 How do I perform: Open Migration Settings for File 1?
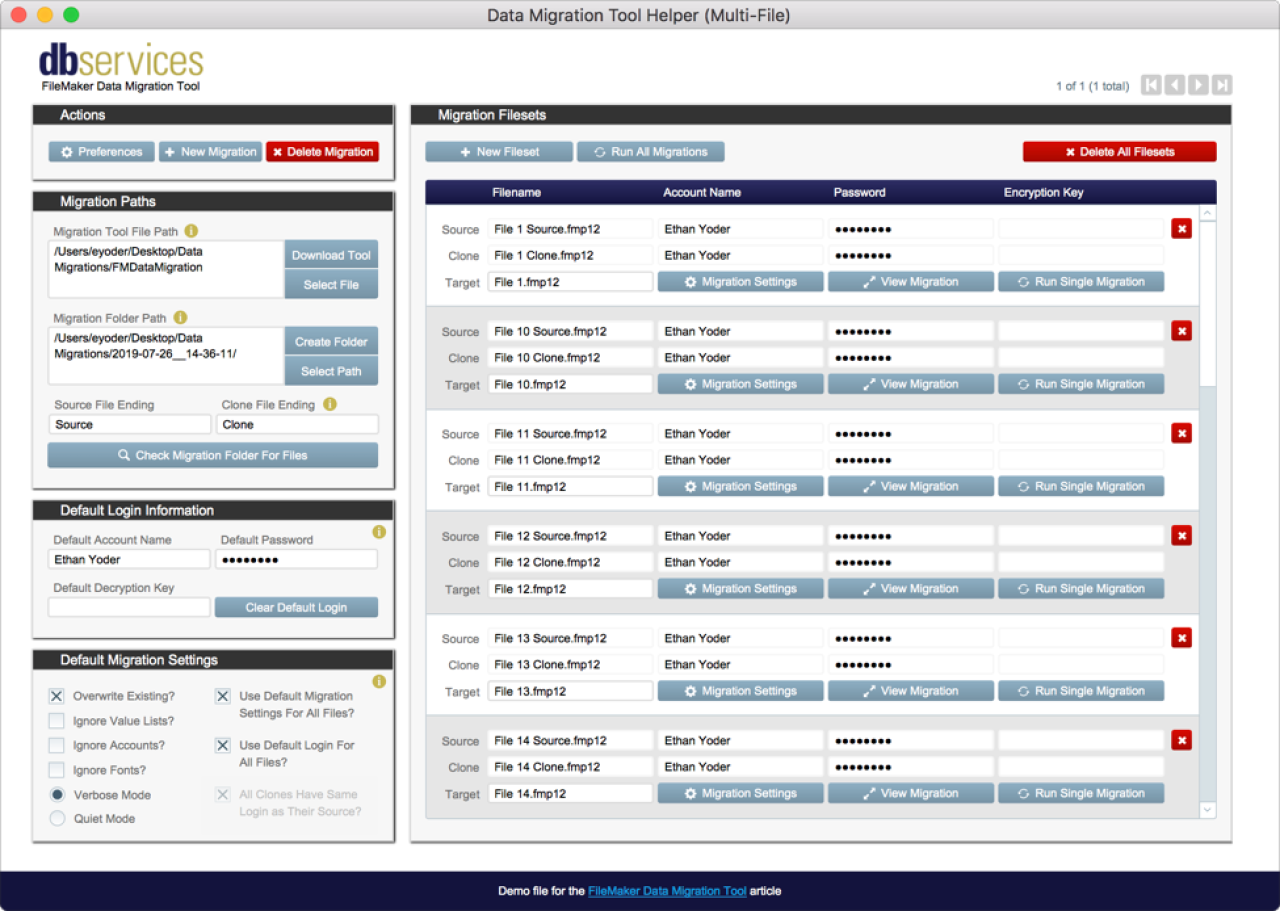click(740, 281)
